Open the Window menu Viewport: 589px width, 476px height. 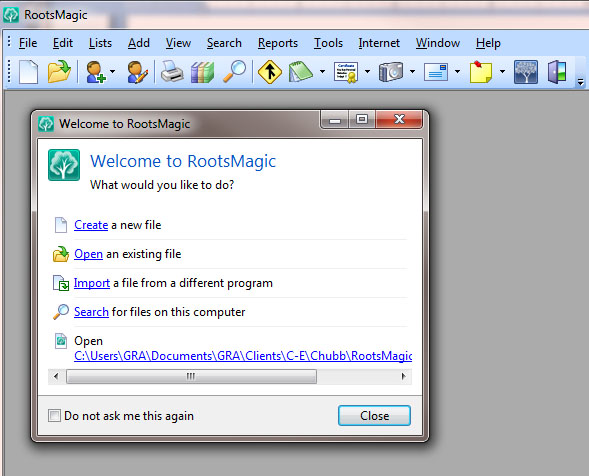pyautogui.click(x=438, y=43)
